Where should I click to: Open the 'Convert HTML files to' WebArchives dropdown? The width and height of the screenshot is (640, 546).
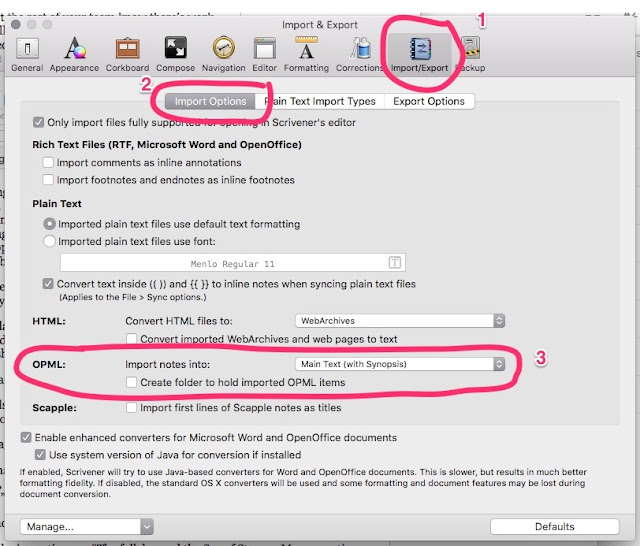(x=400, y=321)
